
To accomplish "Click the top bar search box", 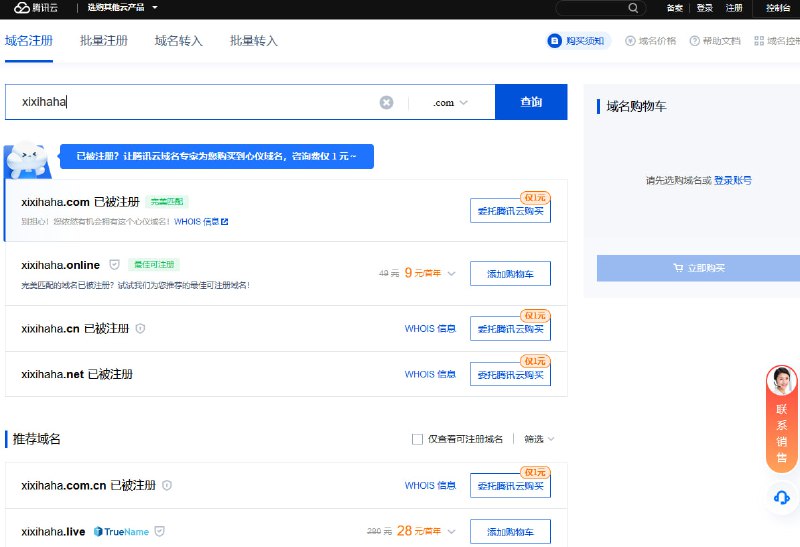I will (x=601, y=8).
